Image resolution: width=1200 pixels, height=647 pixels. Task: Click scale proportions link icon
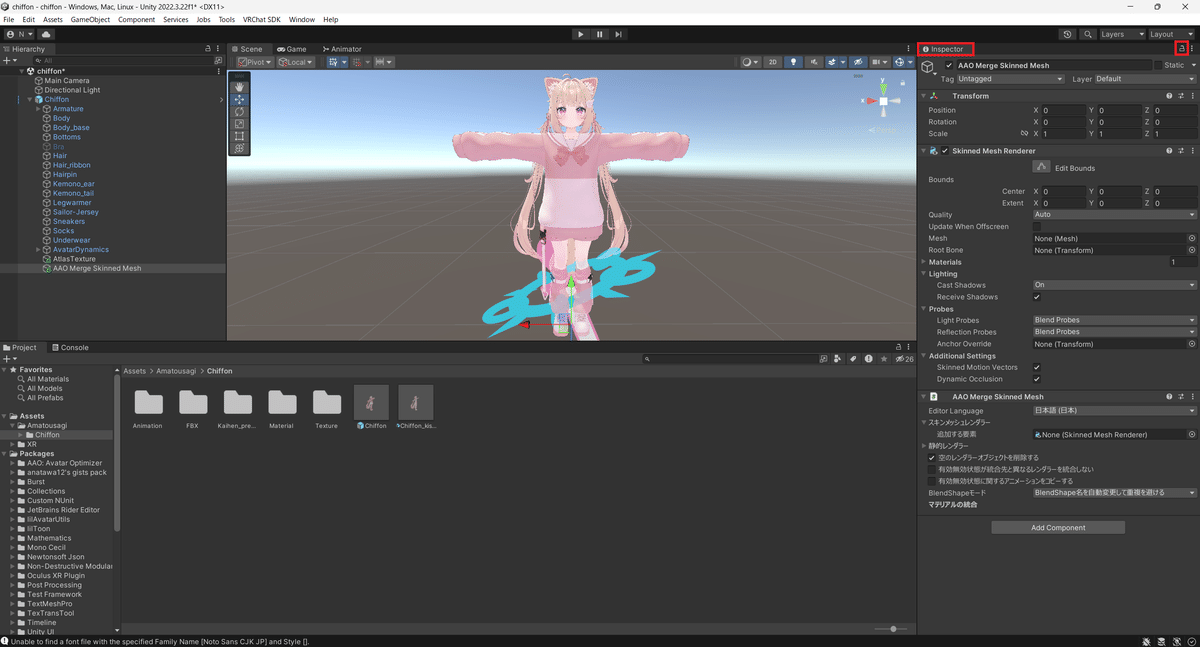coord(1023,134)
